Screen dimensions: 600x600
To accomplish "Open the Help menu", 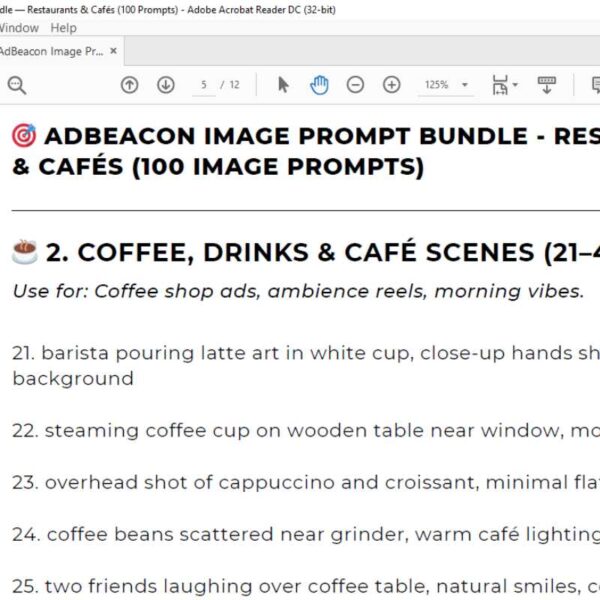I will (63, 28).
